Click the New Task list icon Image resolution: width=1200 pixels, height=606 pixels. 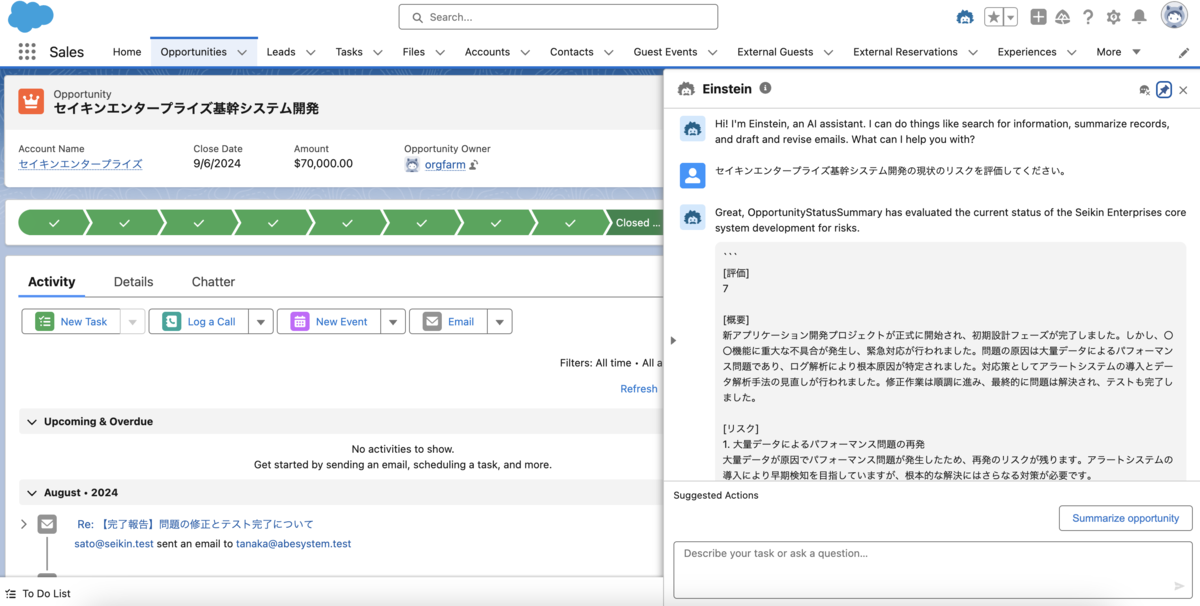(x=44, y=322)
